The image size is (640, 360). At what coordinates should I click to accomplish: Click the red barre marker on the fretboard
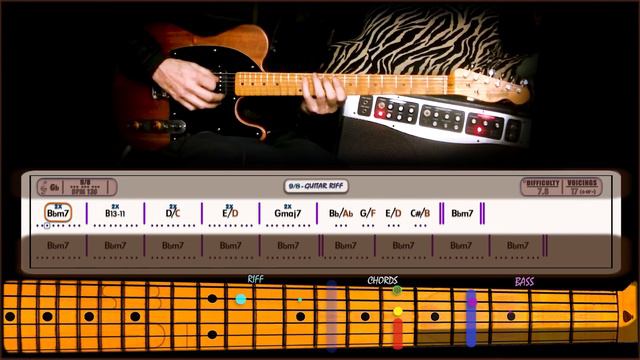click(x=398, y=334)
